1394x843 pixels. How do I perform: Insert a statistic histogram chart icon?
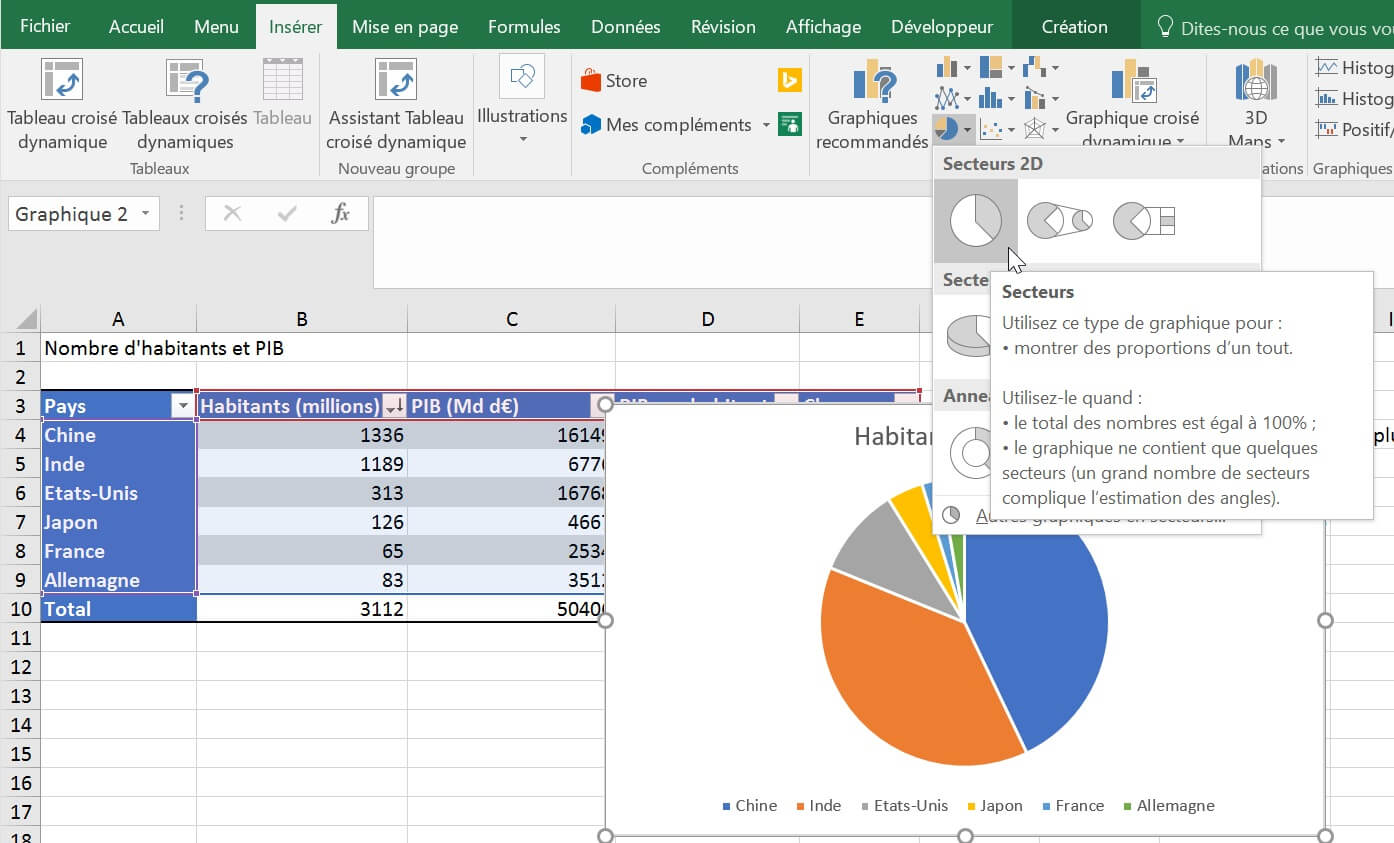pyautogui.click(x=991, y=98)
